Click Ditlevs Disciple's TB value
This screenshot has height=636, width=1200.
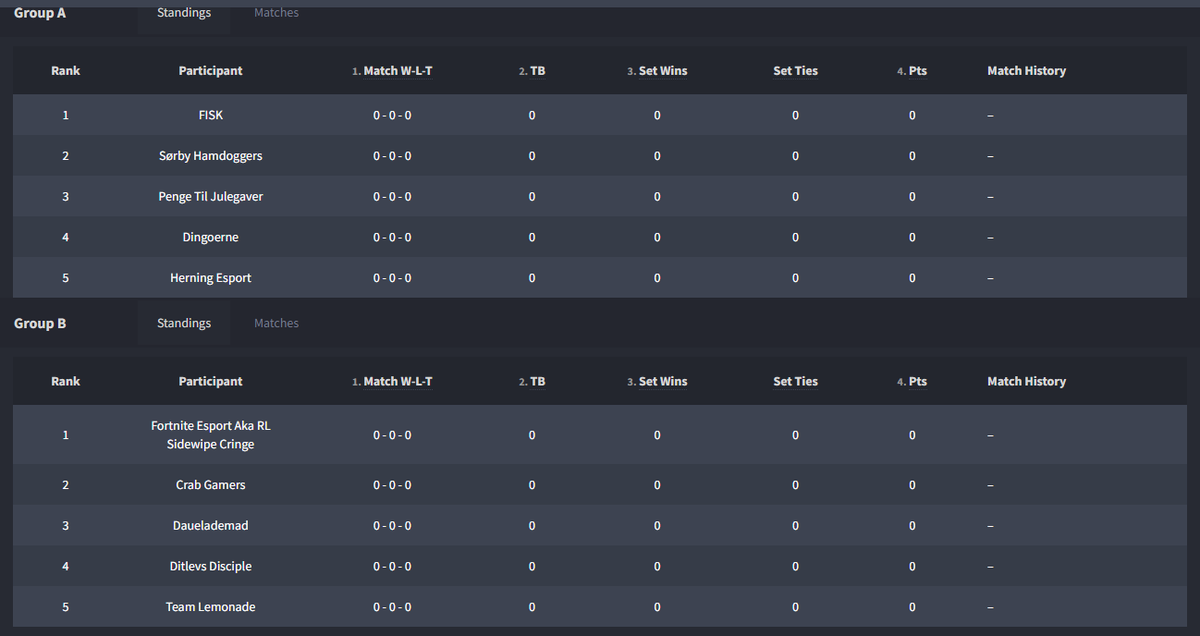(x=532, y=566)
